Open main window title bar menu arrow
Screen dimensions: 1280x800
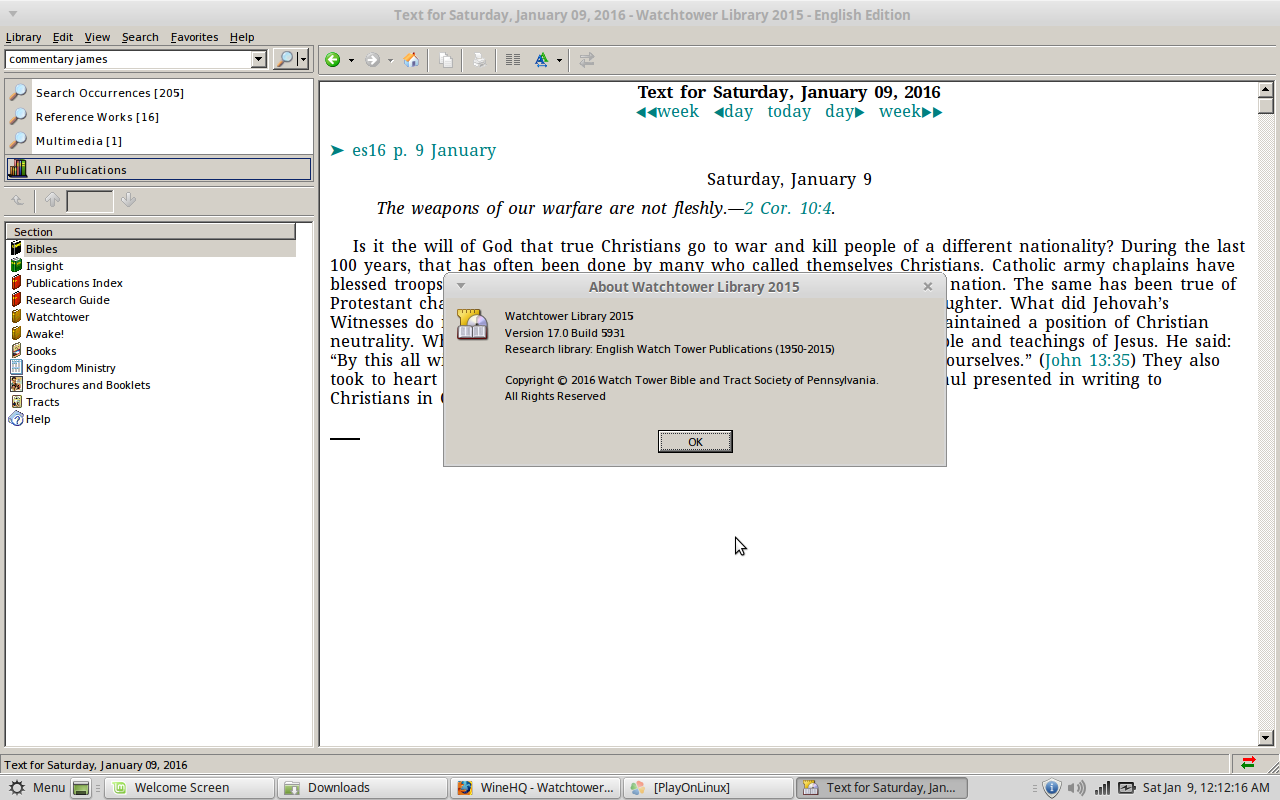(x=13, y=14)
